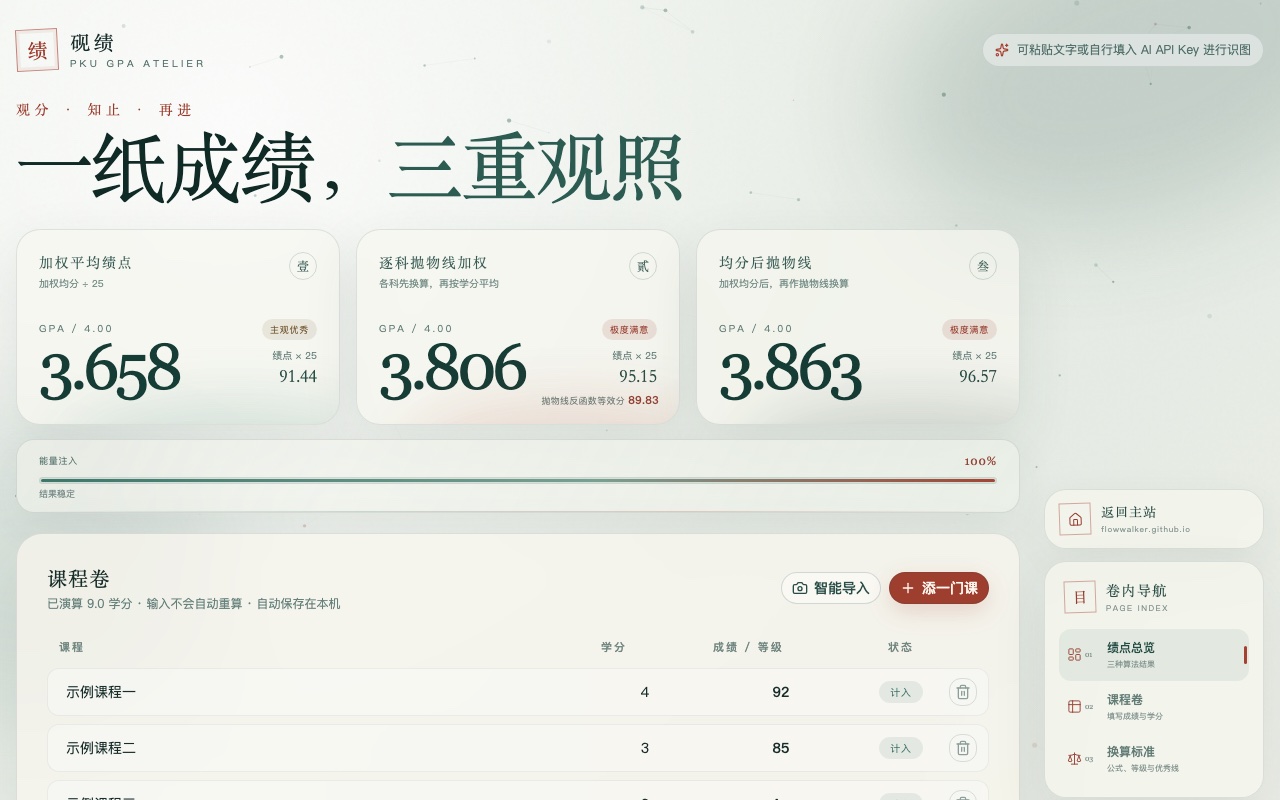Screen dimensions: 1280x800
Task: Click the table icon beside 课程卷
Action: click(x=1074, y=707)
